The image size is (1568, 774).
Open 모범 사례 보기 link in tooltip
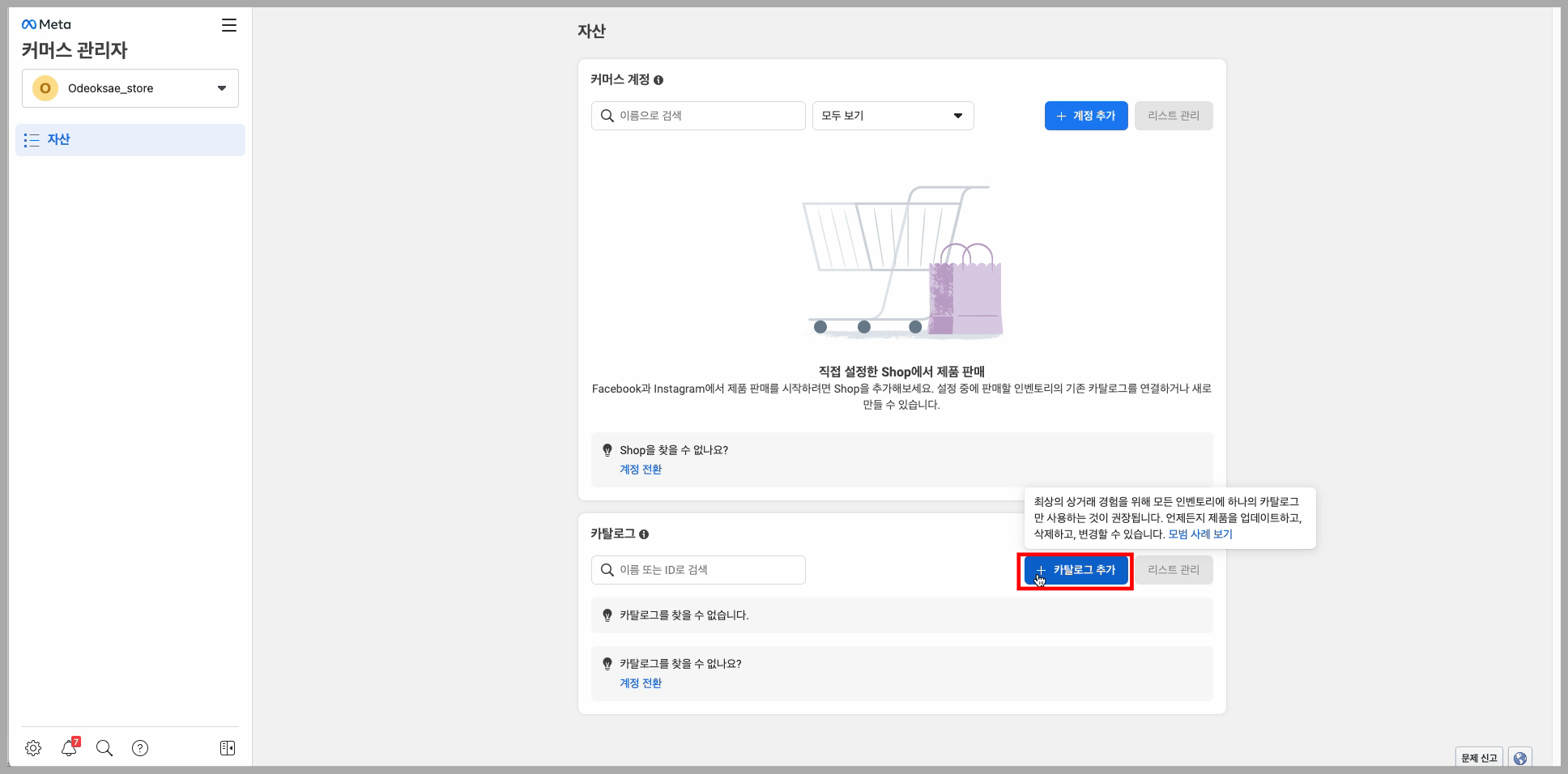click(x=1200, y=534)
